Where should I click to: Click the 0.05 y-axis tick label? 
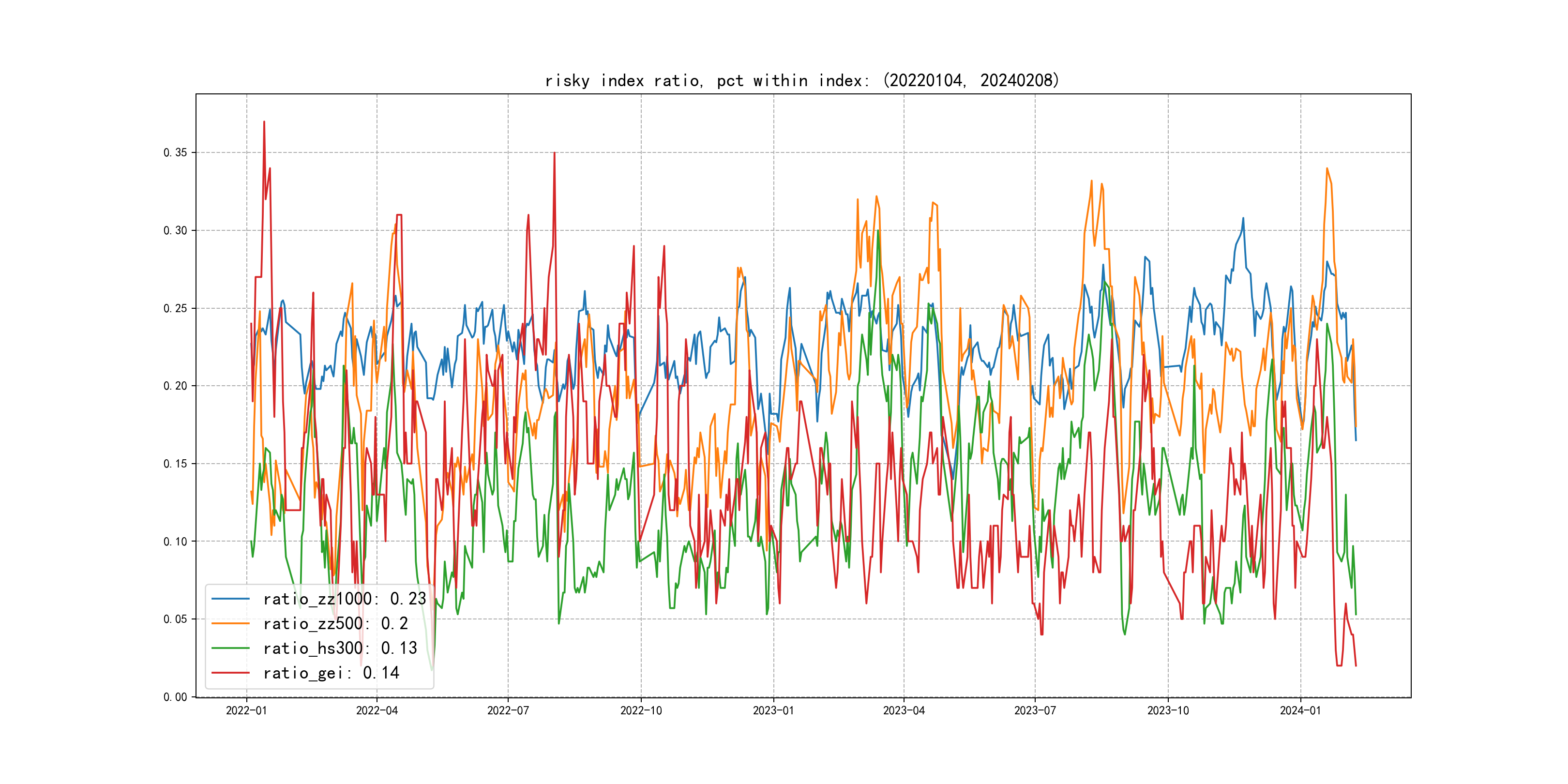(x=175, y=619)
